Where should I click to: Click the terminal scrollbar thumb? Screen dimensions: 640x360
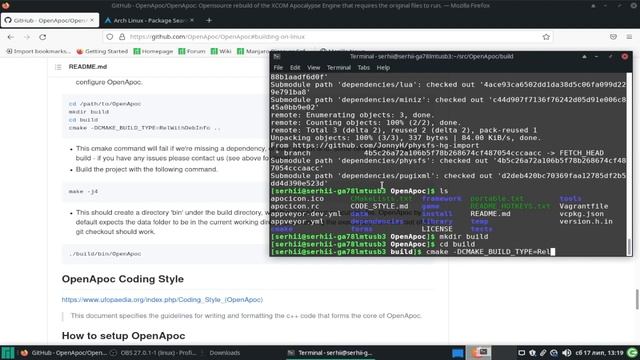tap(629, 246)
